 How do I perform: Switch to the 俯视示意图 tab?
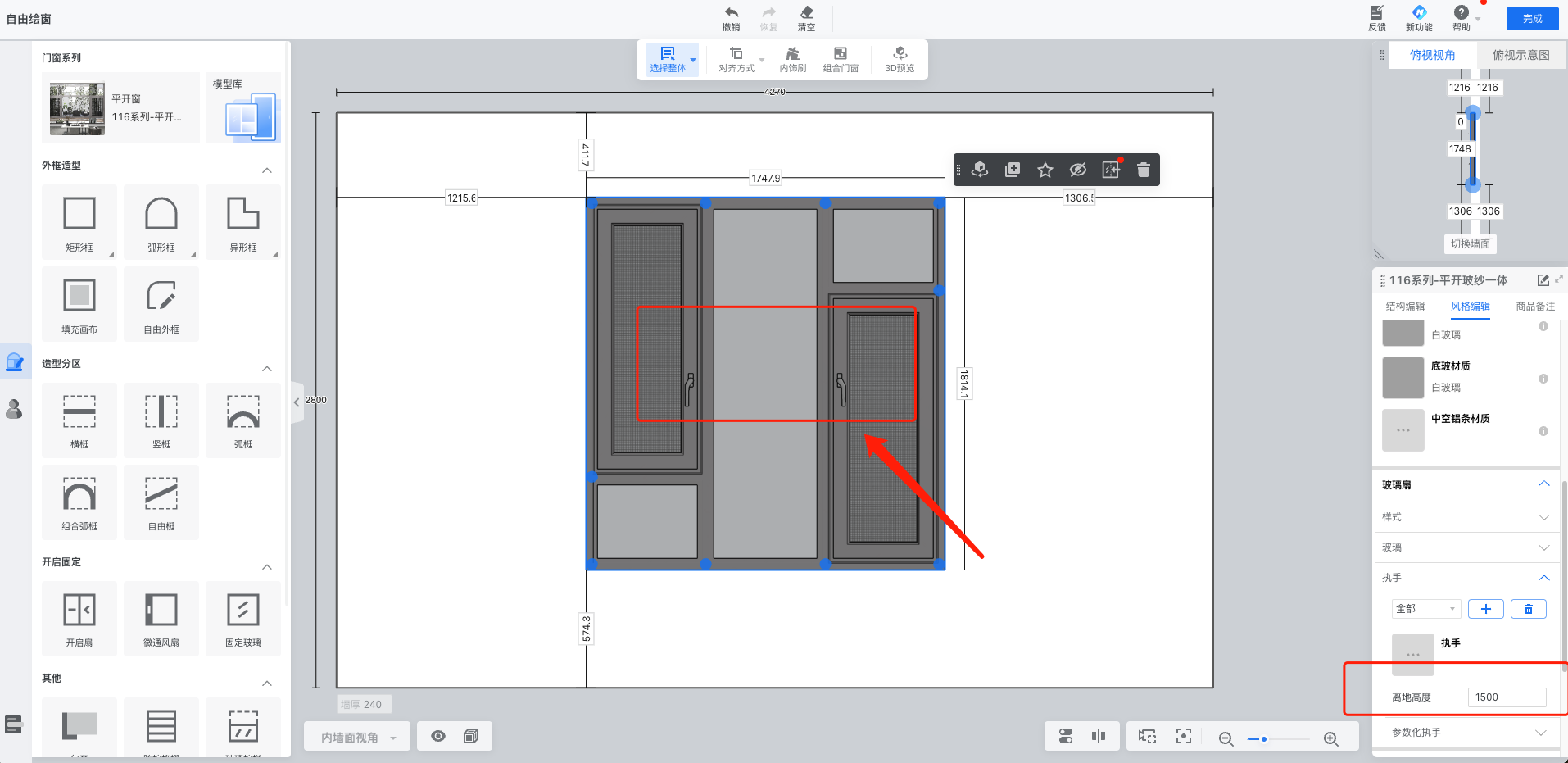point(1520,55)
